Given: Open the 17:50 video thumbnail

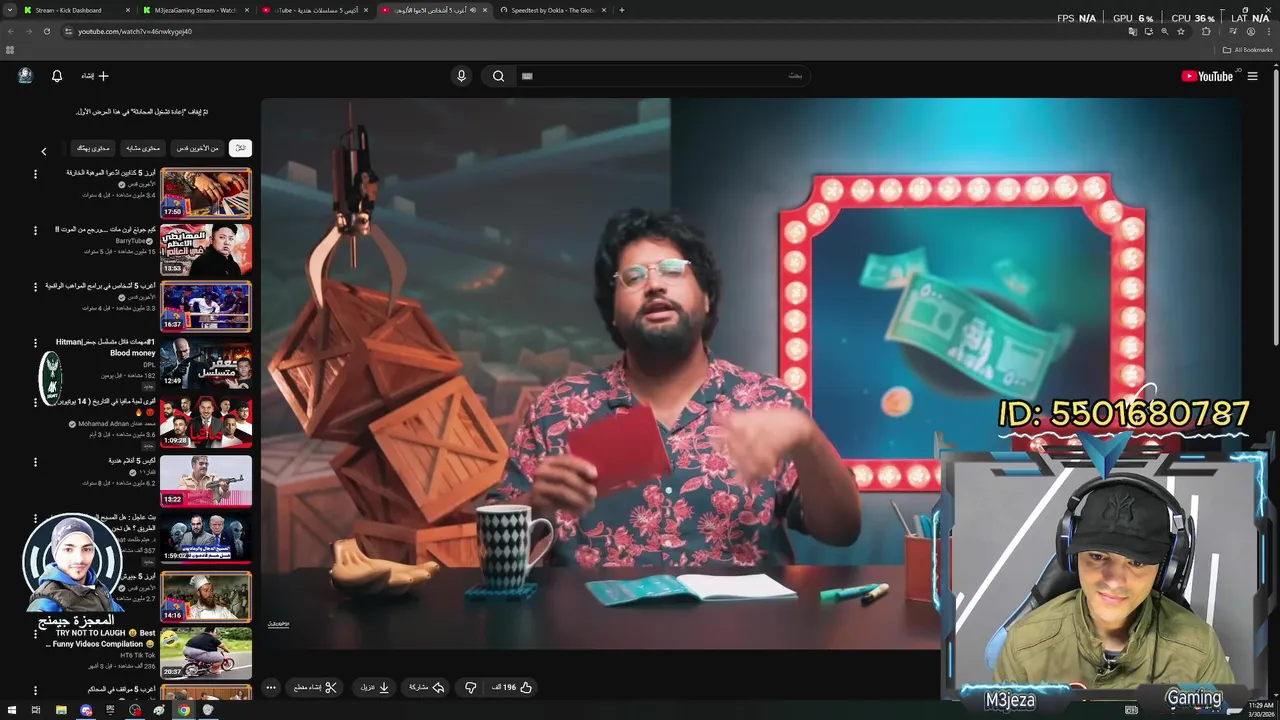Looking at the screenshot, I should [206, 193].
